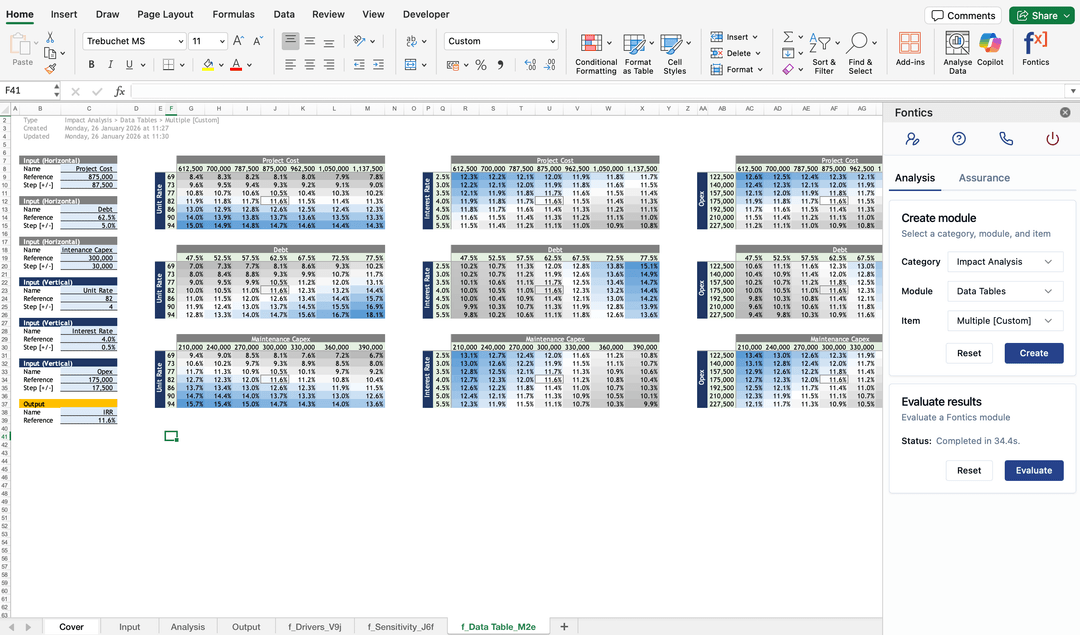Open Find & Select options
The image size is (1080, 635).
(860, 54)
